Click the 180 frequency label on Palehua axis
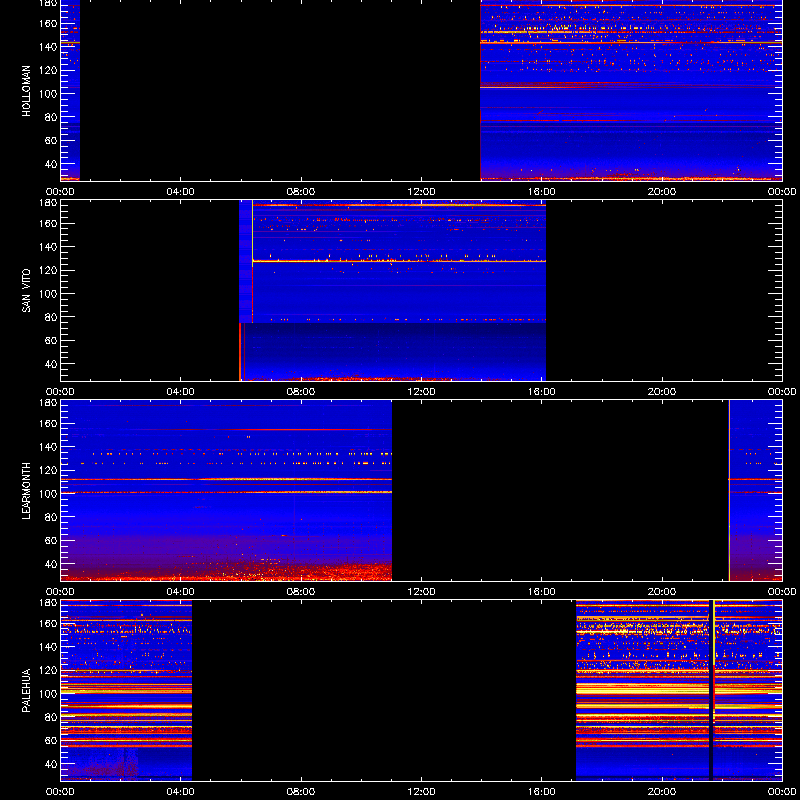The width and height of the screenshot is (800, 800). [x=49, y=603]
